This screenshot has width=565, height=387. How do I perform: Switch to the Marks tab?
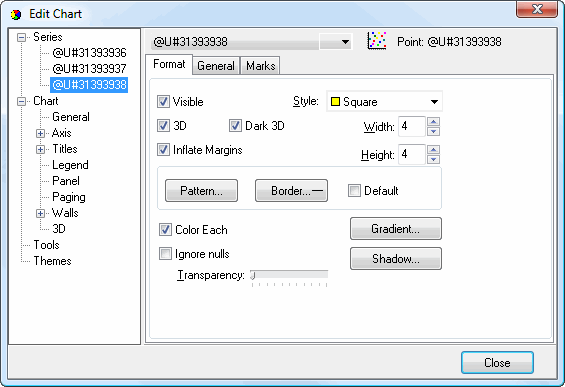261,66
